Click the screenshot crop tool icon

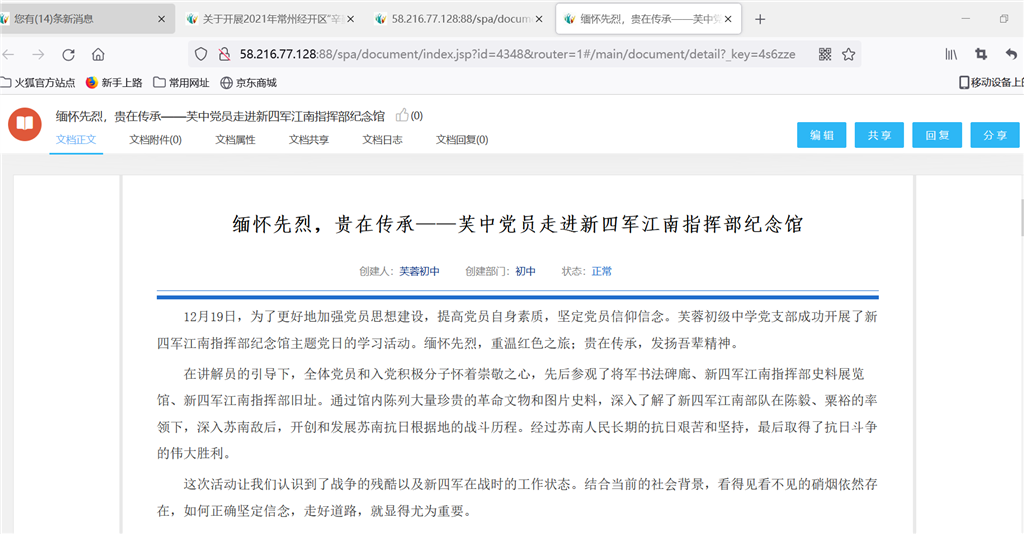coord(981,54)
